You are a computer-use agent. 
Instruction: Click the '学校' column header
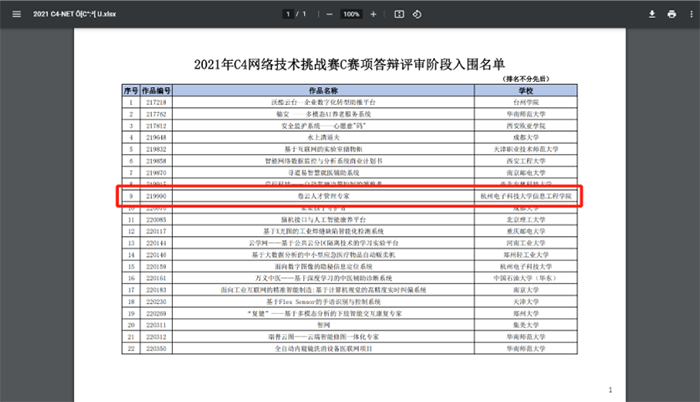pyautogui.click(x=526, y=91)
